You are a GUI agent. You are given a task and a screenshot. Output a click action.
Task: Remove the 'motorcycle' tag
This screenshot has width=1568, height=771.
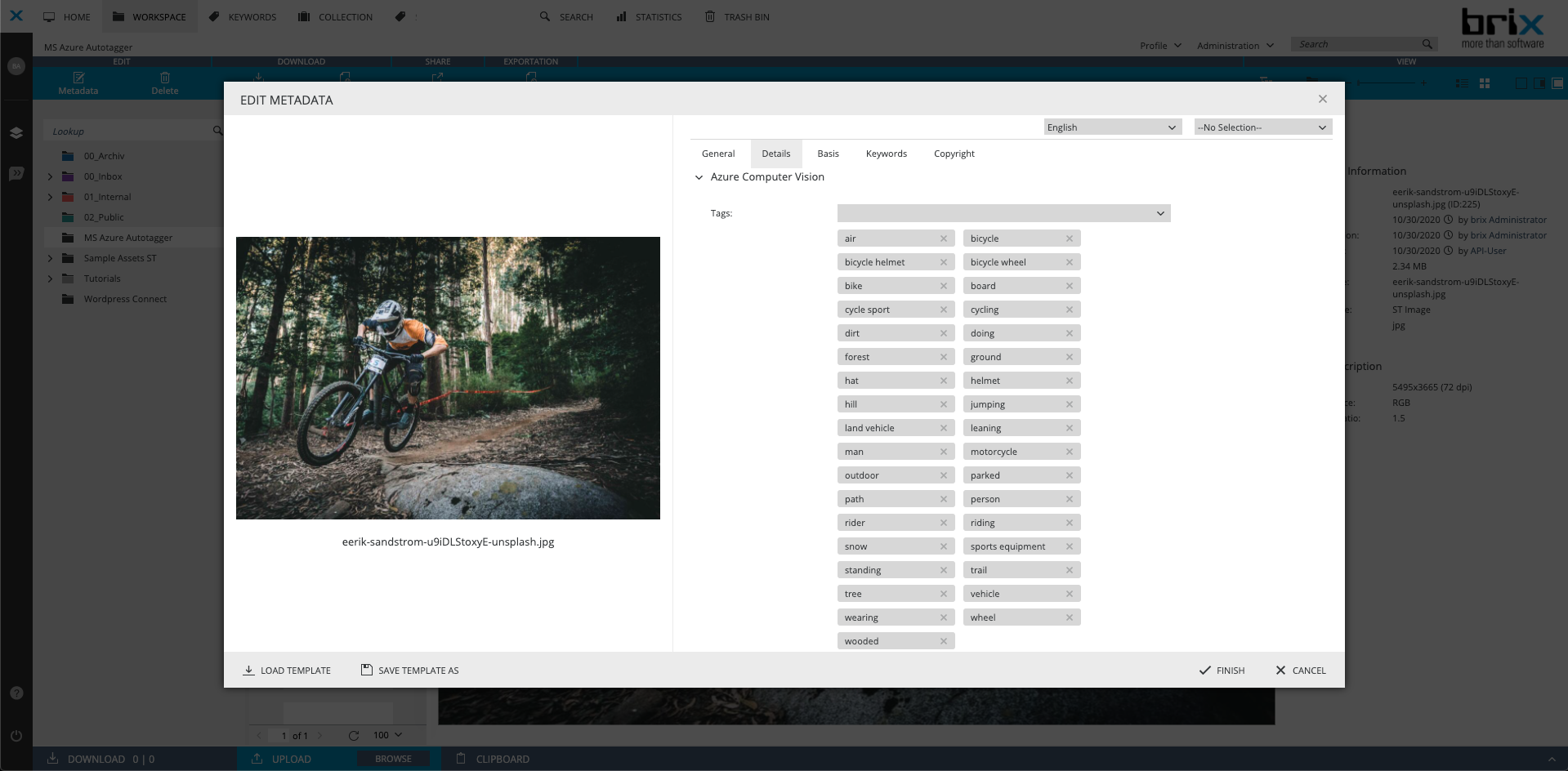[1069, 452]
